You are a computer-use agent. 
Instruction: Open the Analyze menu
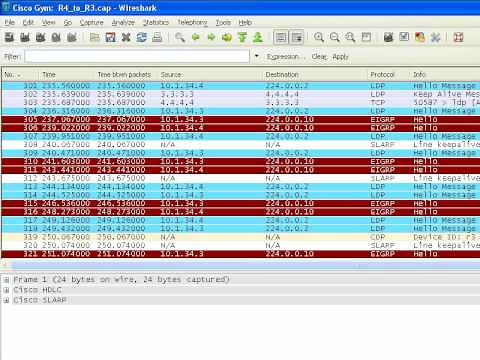pyautogui.click(x=123, y=22)
